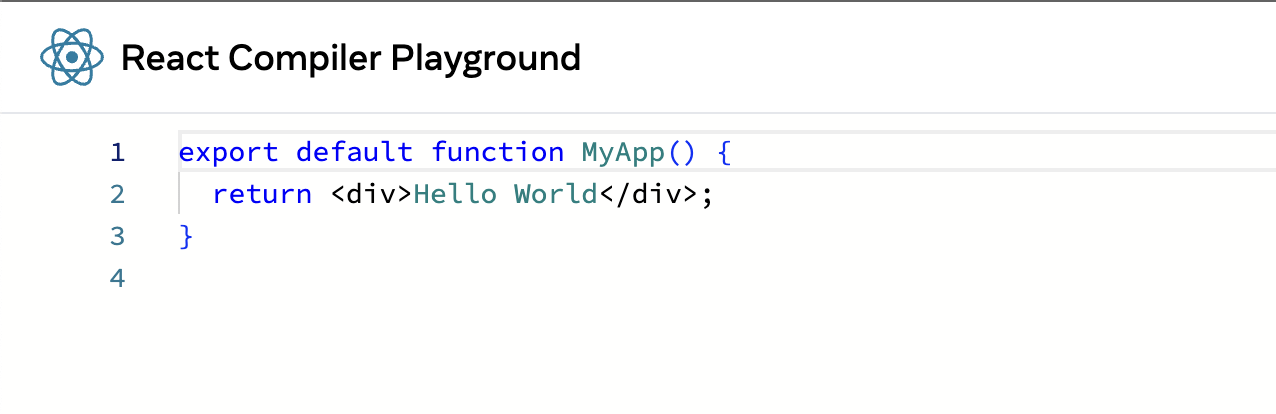Select line number 3 in gutter

[118, 236]
